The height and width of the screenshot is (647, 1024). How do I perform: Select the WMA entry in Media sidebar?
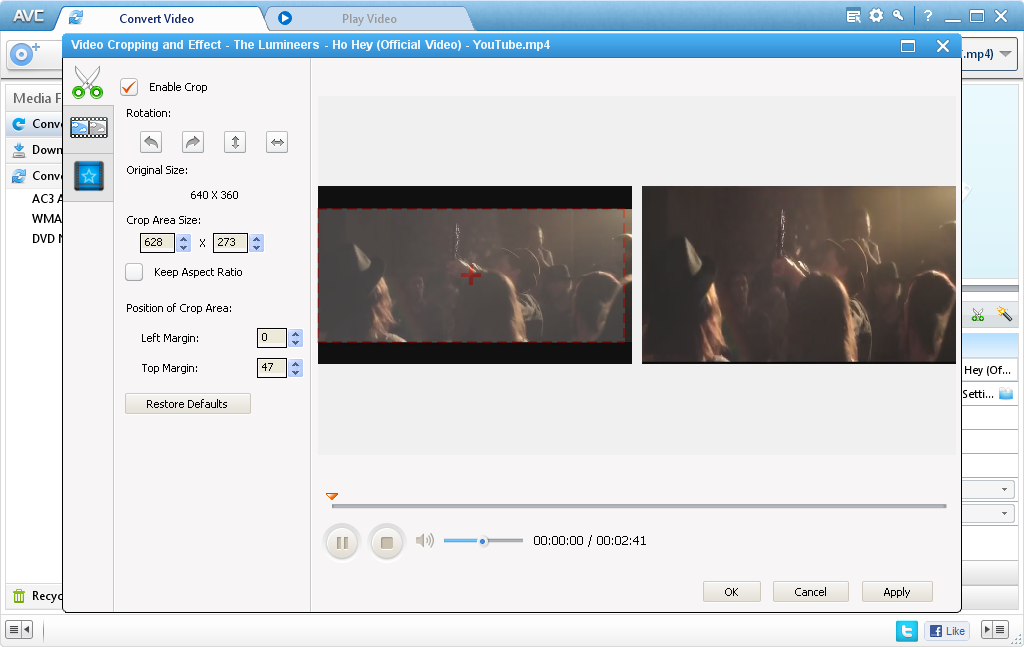point(46,219)
